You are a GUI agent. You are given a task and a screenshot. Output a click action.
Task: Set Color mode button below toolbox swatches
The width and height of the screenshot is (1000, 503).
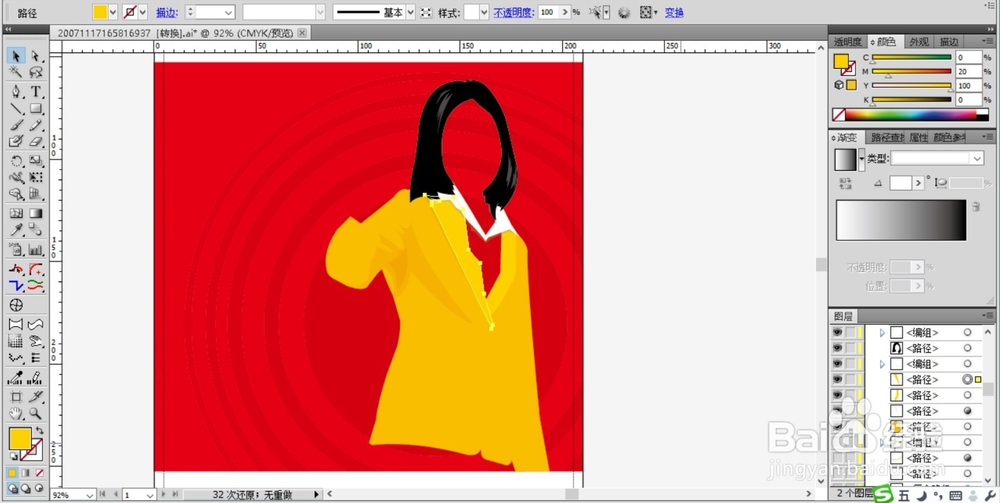point(12,473)
